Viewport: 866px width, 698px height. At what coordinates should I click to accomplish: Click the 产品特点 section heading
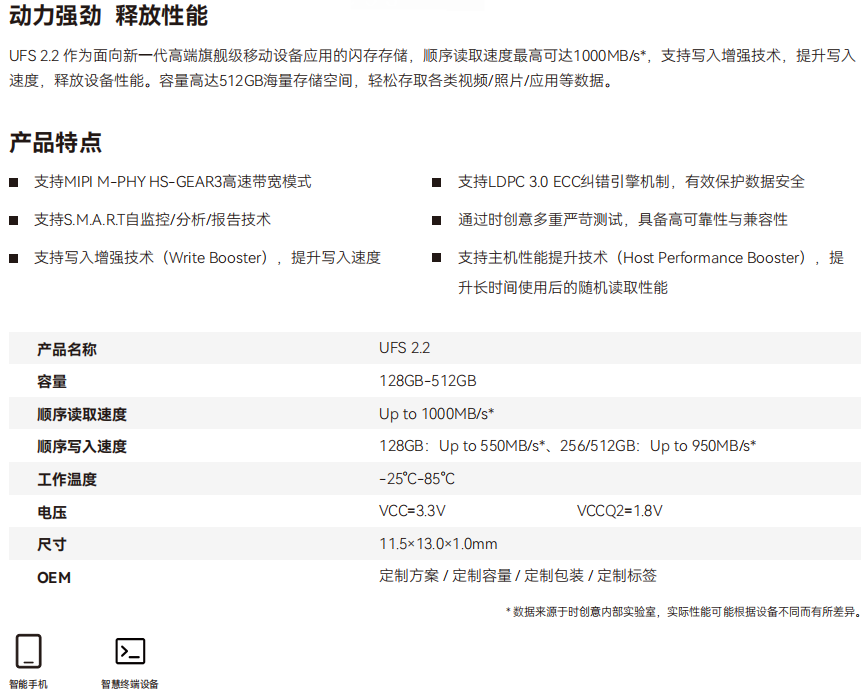(55, 142)
